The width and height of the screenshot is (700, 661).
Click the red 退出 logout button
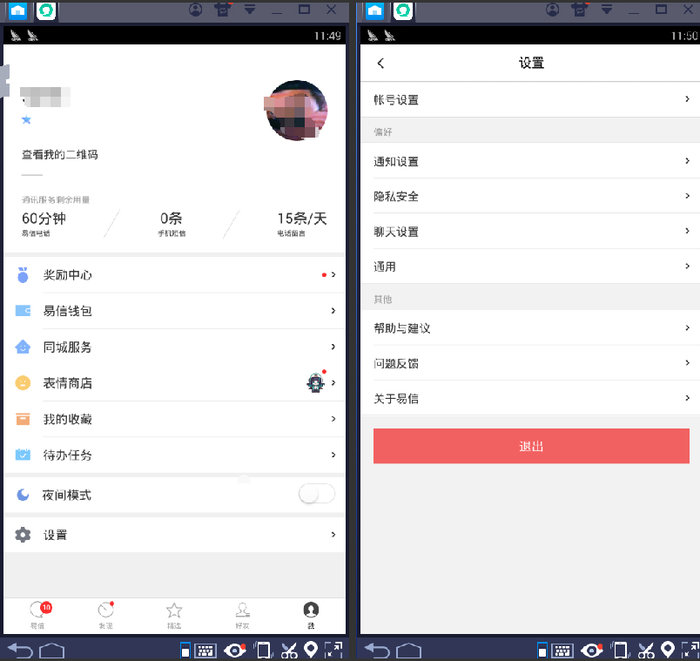531,446
